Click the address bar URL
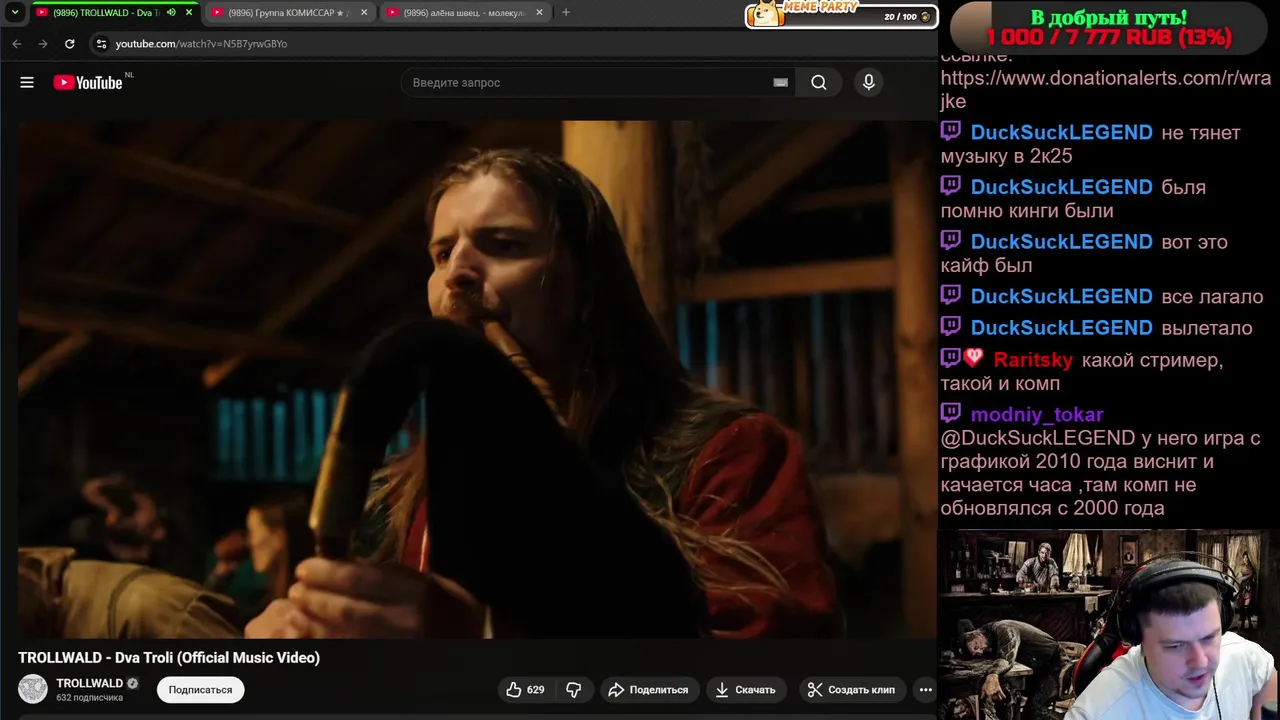This screenshot has width=1280, height=720. (201, 44)
